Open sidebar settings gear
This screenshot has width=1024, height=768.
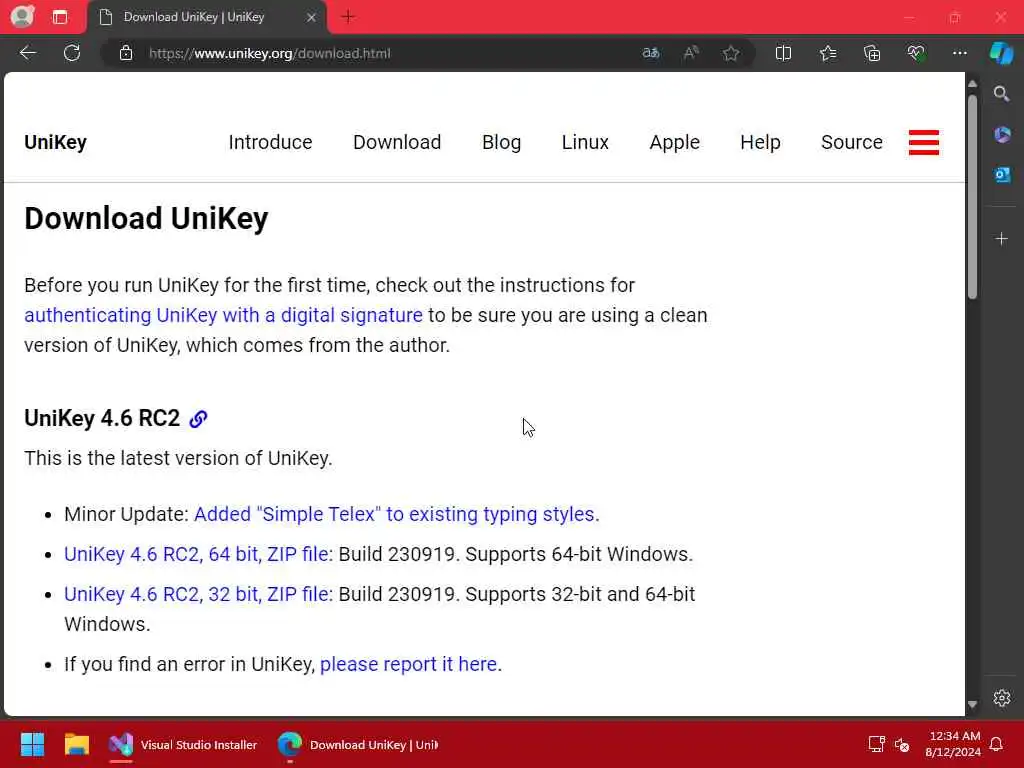point(1001,697)
